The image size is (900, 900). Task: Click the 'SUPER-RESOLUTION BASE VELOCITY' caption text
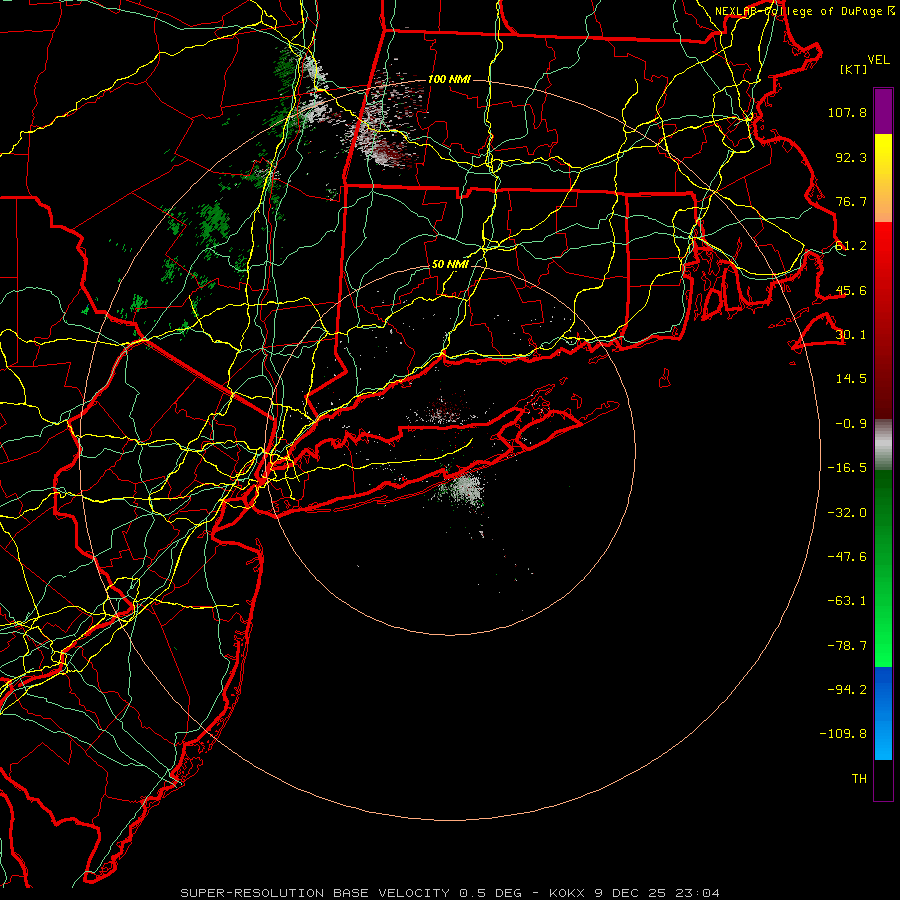(x=317, y=893)
